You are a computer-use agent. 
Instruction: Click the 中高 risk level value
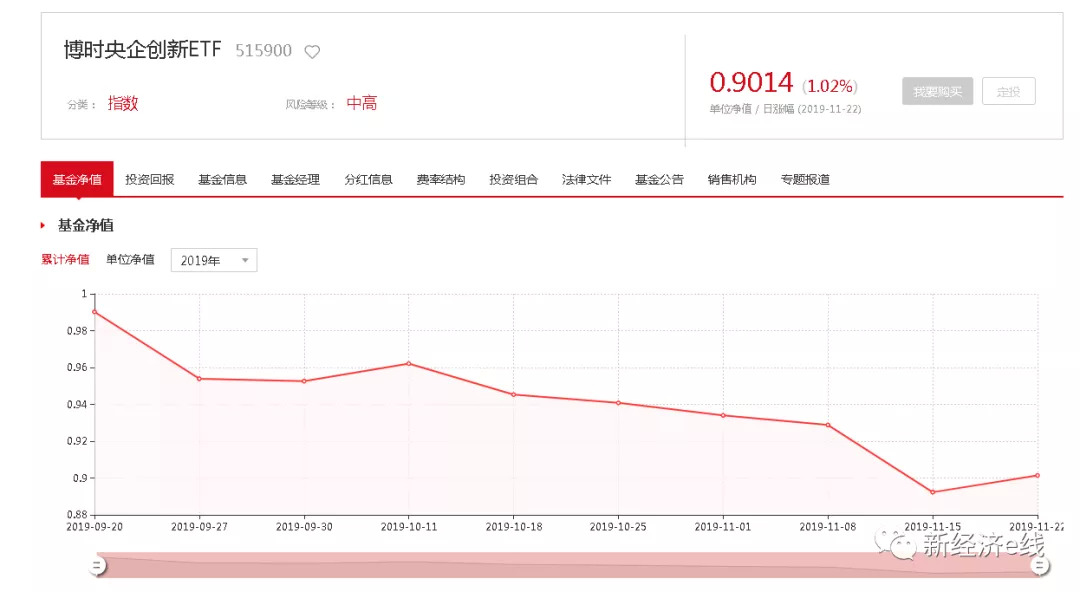click(x=362, y=103)
